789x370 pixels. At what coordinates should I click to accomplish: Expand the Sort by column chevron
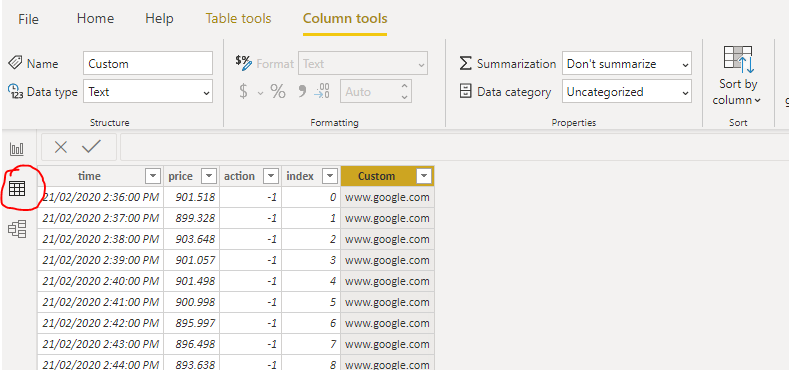[757, 101]
